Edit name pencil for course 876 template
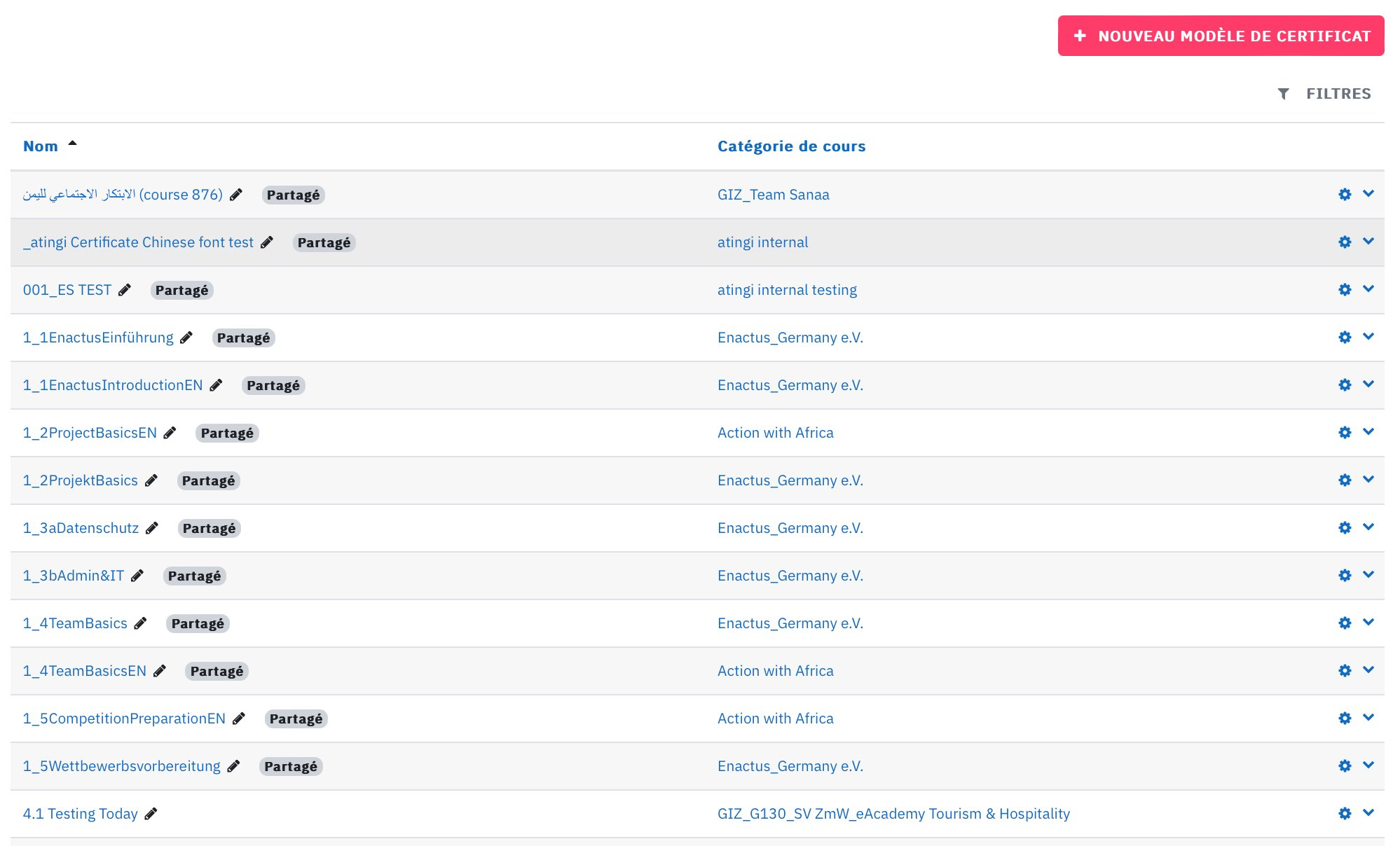Image resolution: width=1400 pixels, height=846 pixels. [236, 195]
